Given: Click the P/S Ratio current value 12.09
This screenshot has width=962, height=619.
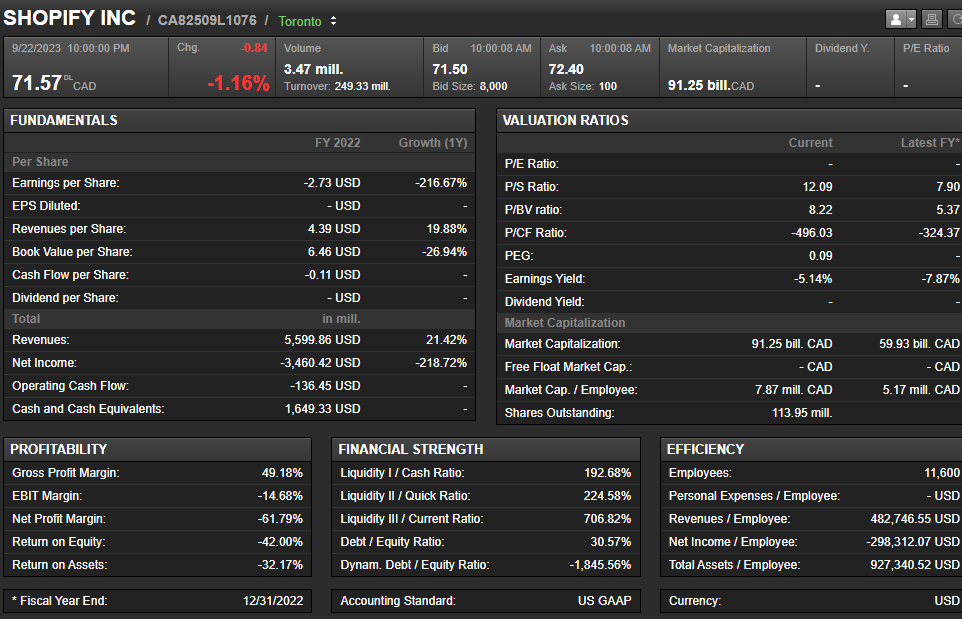Looking at the screenshot, I should pyautogui.click(x=817, y=186).
